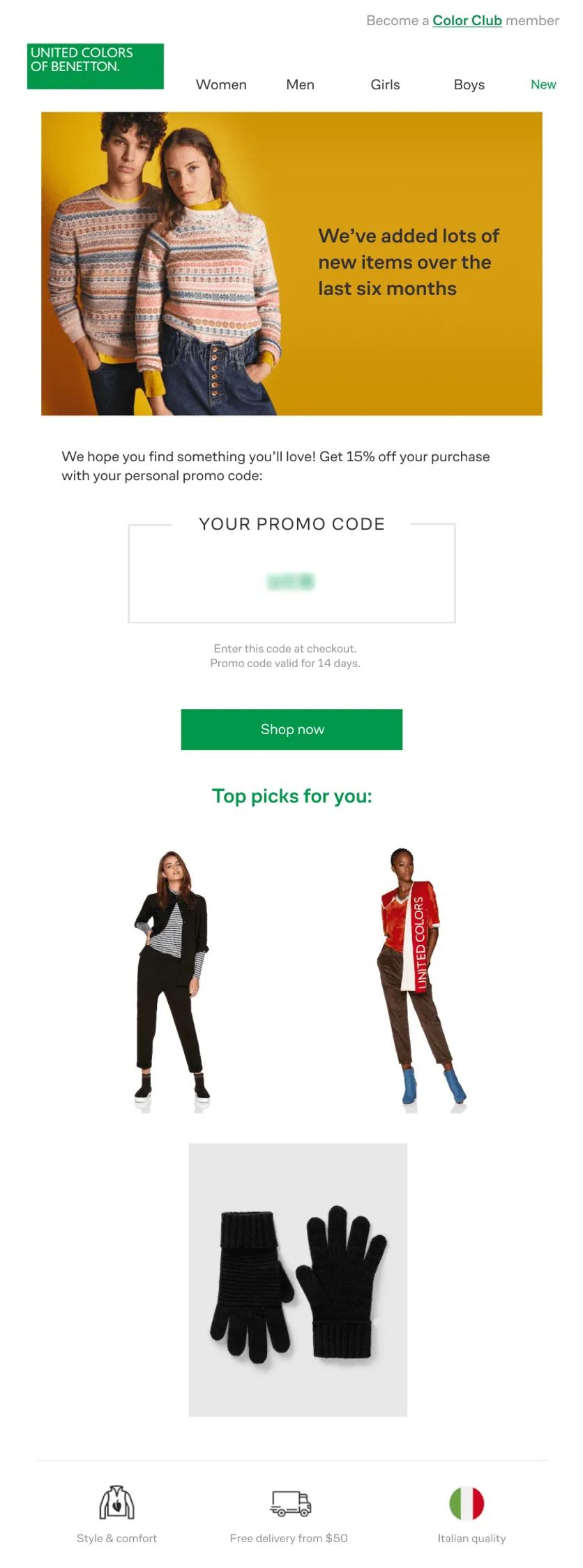Screen dimensions: 583x1568
Task: Open the New arrivals link
Action: point(543,84)
